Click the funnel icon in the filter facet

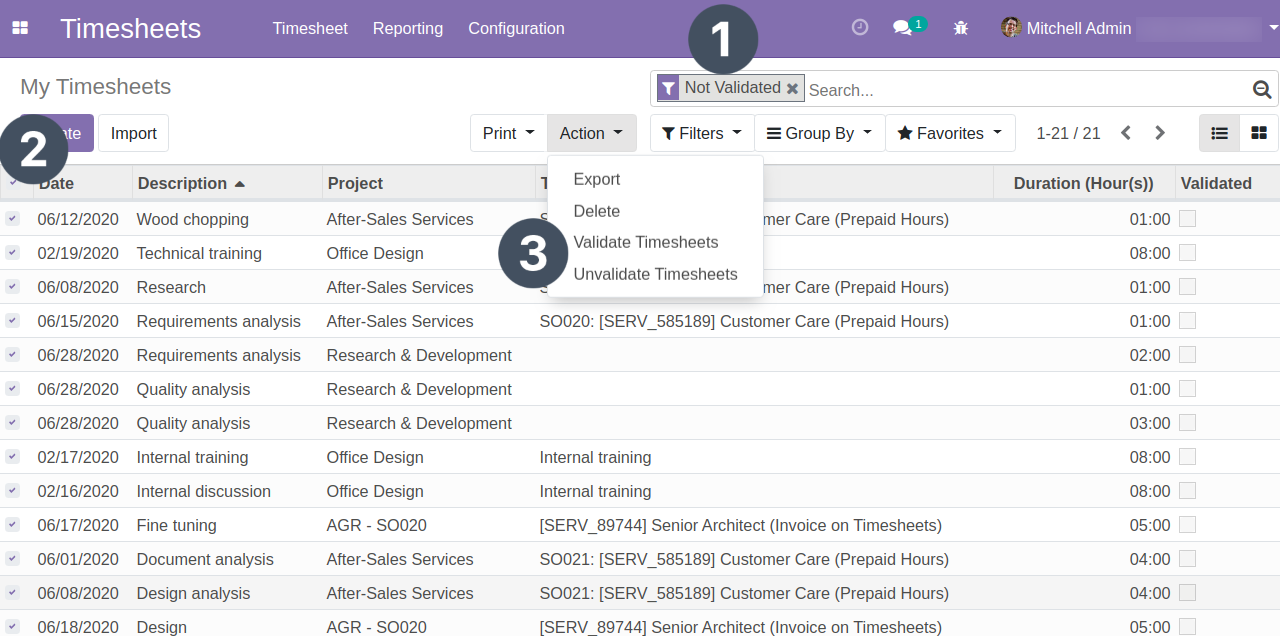point(669,88)
